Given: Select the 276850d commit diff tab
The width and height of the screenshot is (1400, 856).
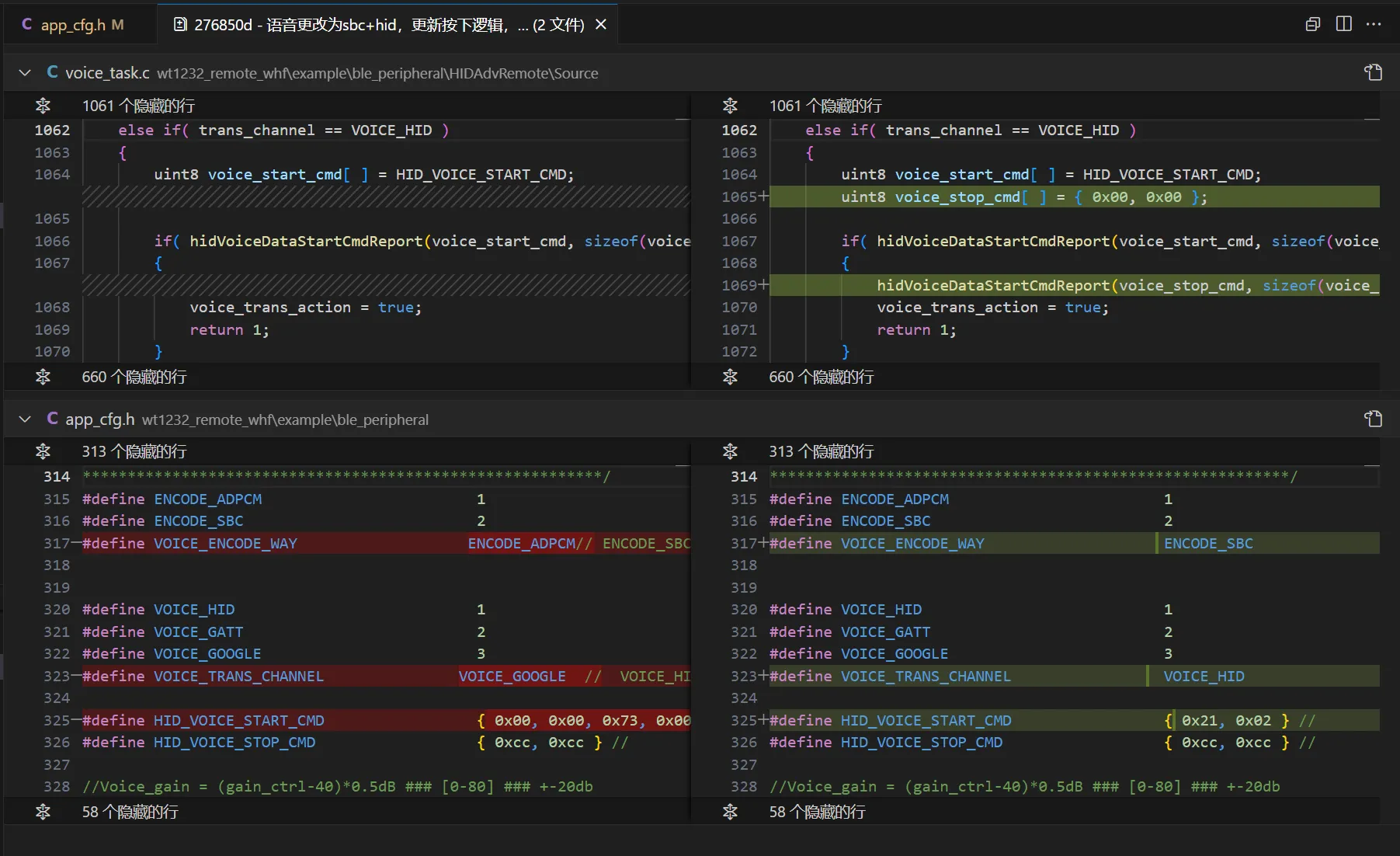Looking at the screenshot, I should point(380,25).
